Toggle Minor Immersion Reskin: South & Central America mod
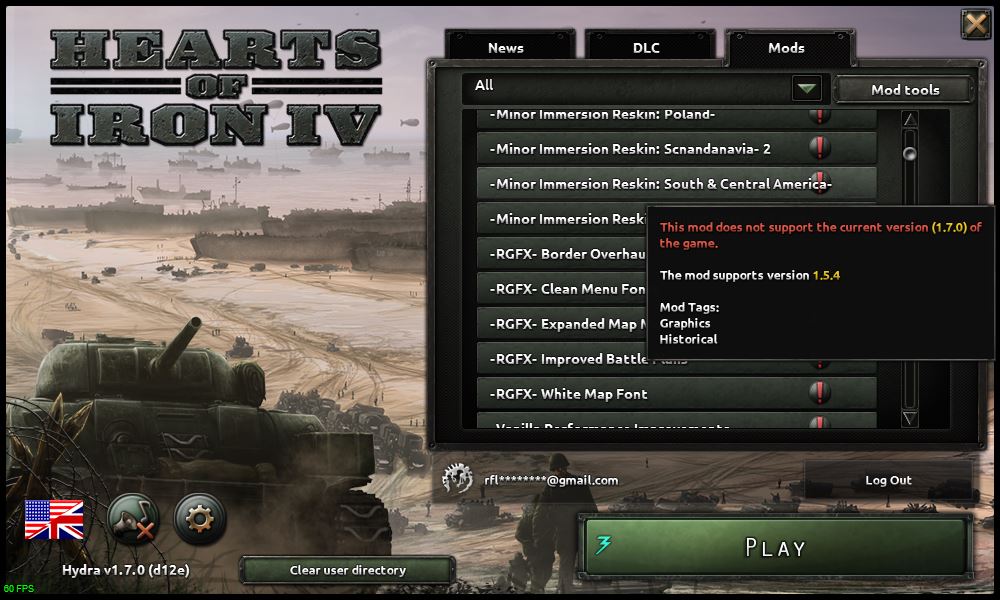The height and width of the screenshot is (600, 1000). tap(677, 184)
